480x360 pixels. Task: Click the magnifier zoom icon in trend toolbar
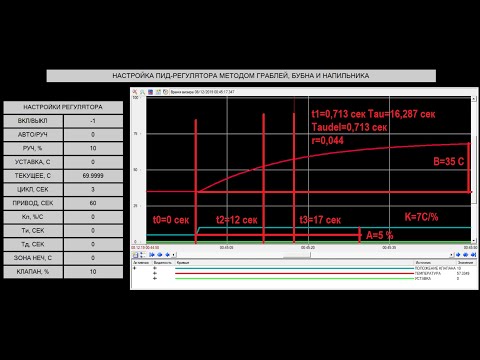[x=142, y=92]
